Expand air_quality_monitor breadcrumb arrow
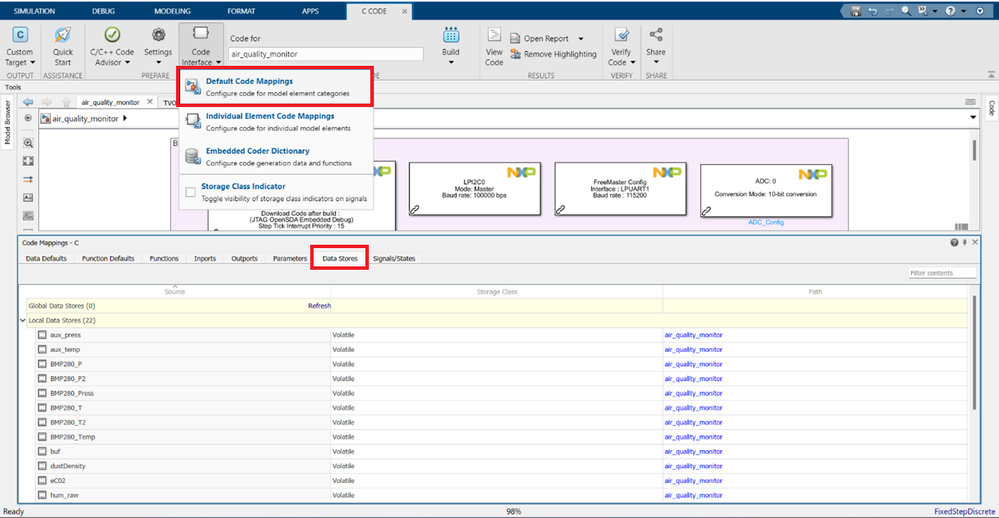This screenshot has height=518, width=999. (x=125, y=118)
